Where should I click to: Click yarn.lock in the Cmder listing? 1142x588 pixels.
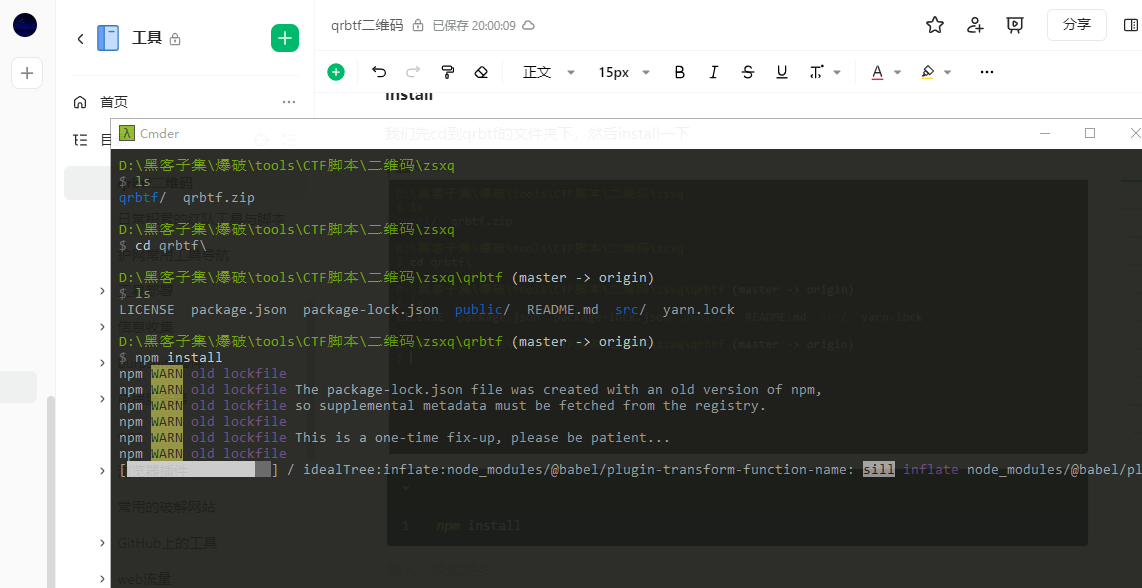click(x=698, y=310)
